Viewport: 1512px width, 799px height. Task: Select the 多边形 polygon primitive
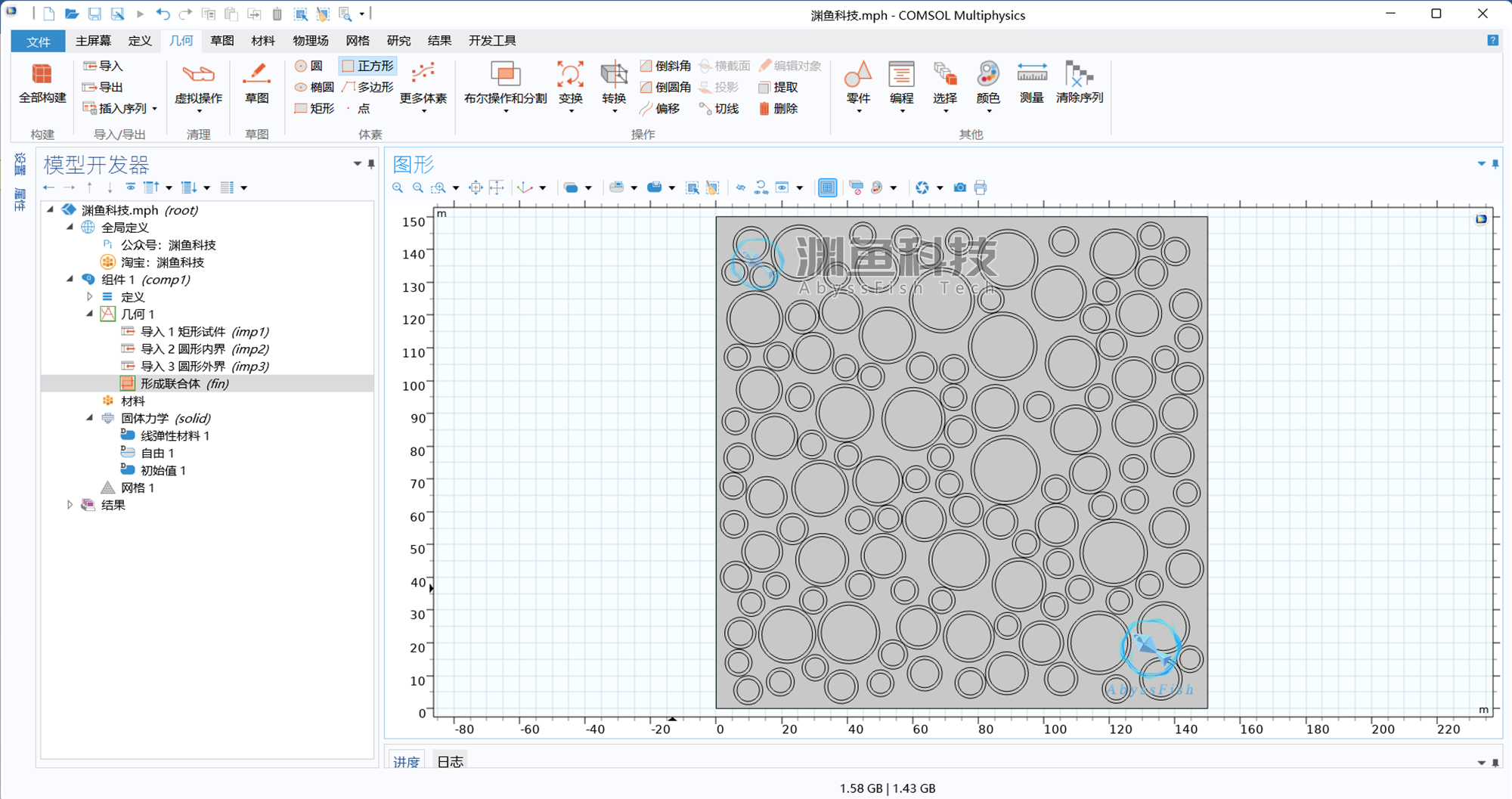click(368, 87)
